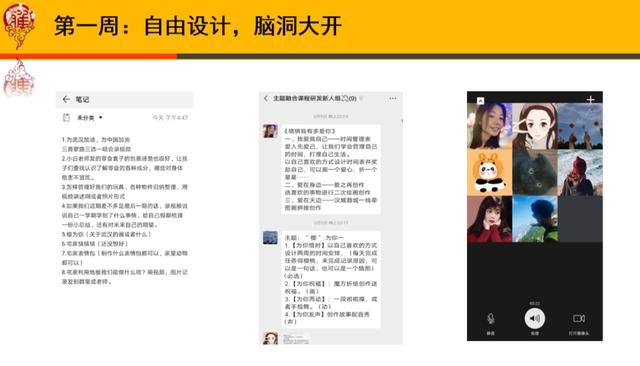Open the image message at chat bottom
Viewport: 640px width, 366px height.
tap(296, 338)
